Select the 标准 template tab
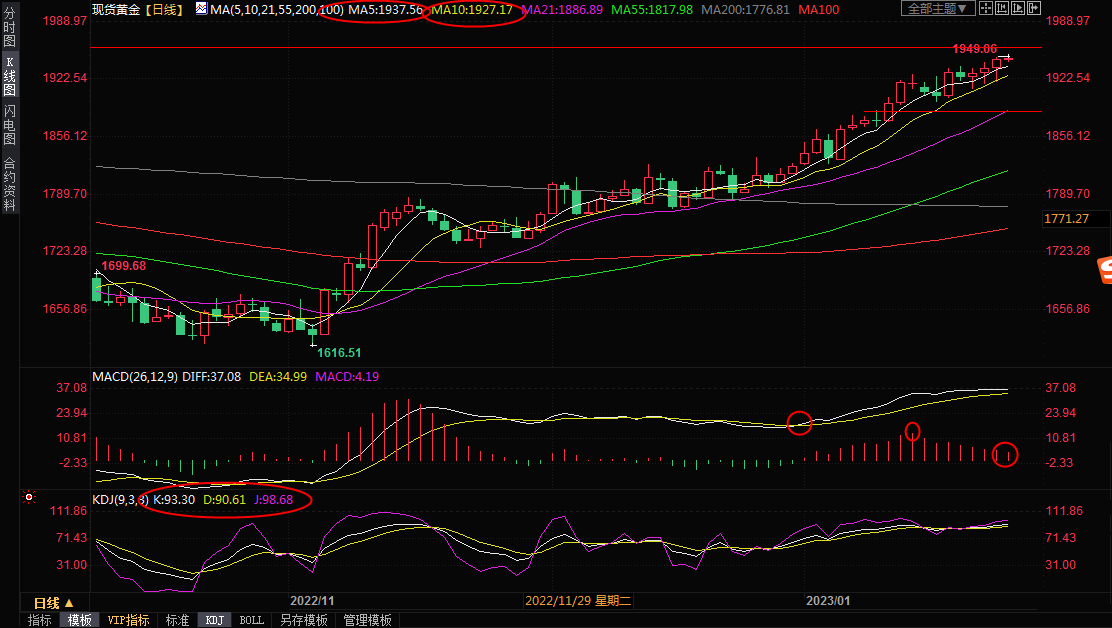 pyautogui.click(x=177, y=620)
